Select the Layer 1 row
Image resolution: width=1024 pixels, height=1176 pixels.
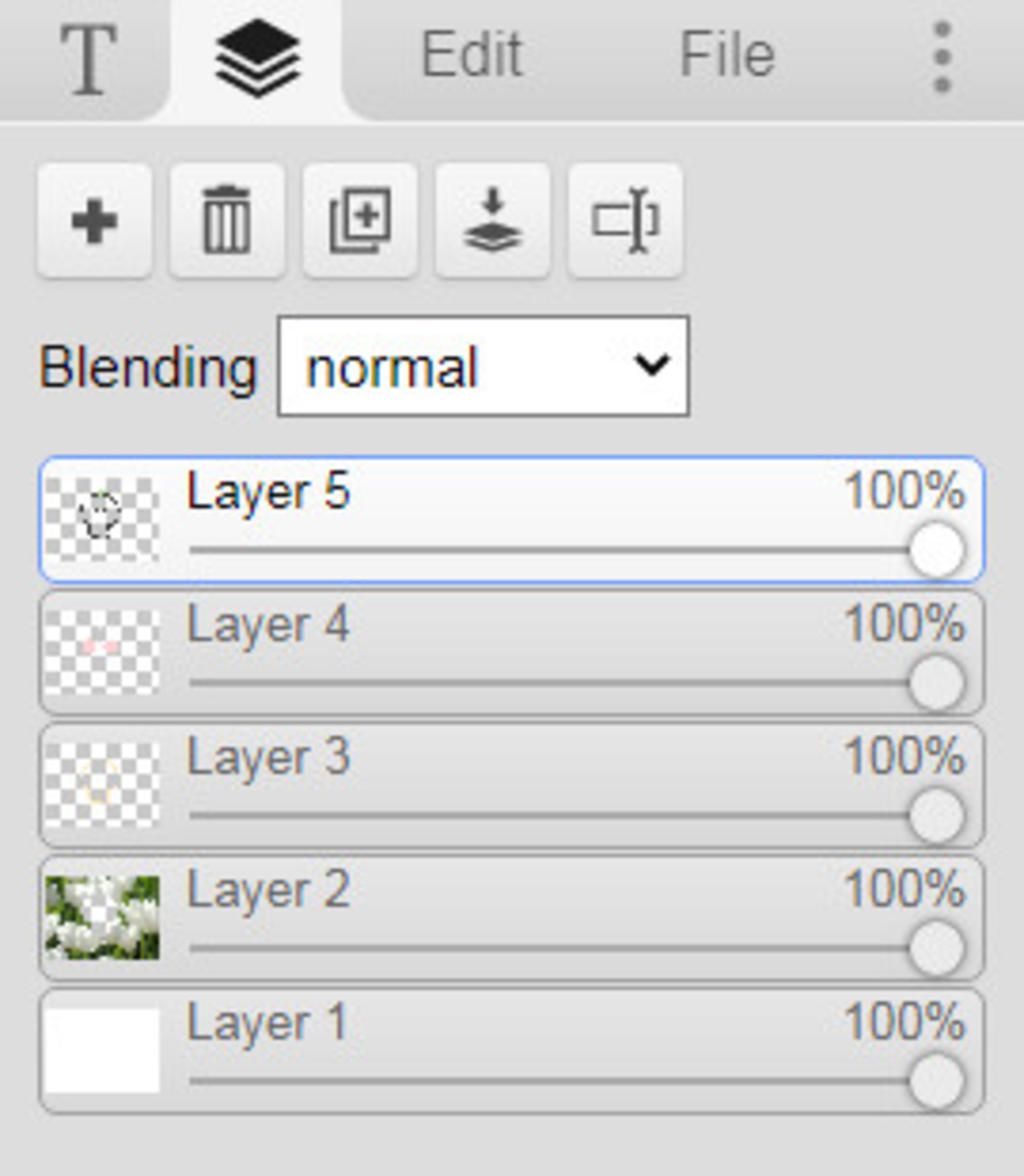[x=511, y=1052]
